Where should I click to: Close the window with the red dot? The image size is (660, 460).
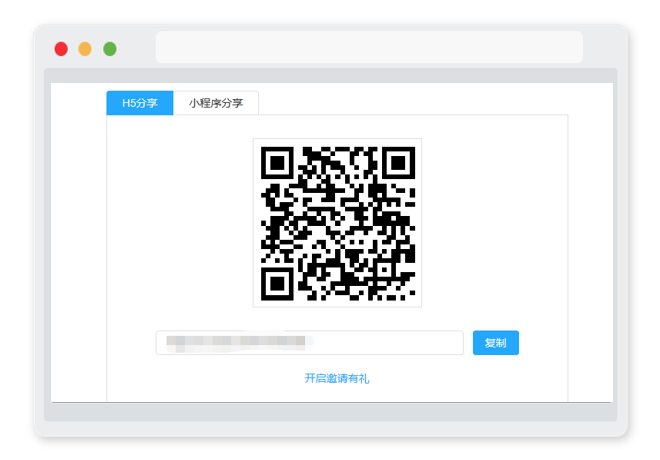pyautogui.click(x=61, y=49)
